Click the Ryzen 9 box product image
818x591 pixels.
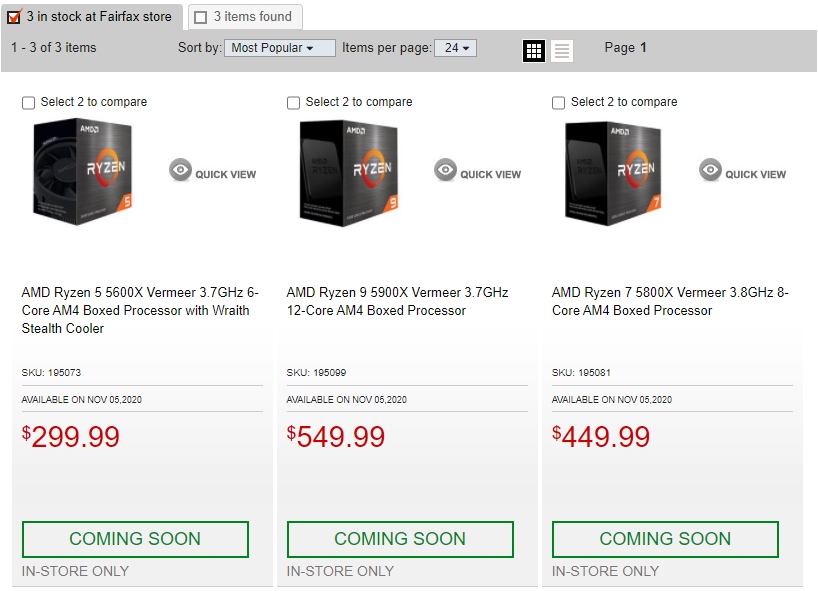pos(348,173)
